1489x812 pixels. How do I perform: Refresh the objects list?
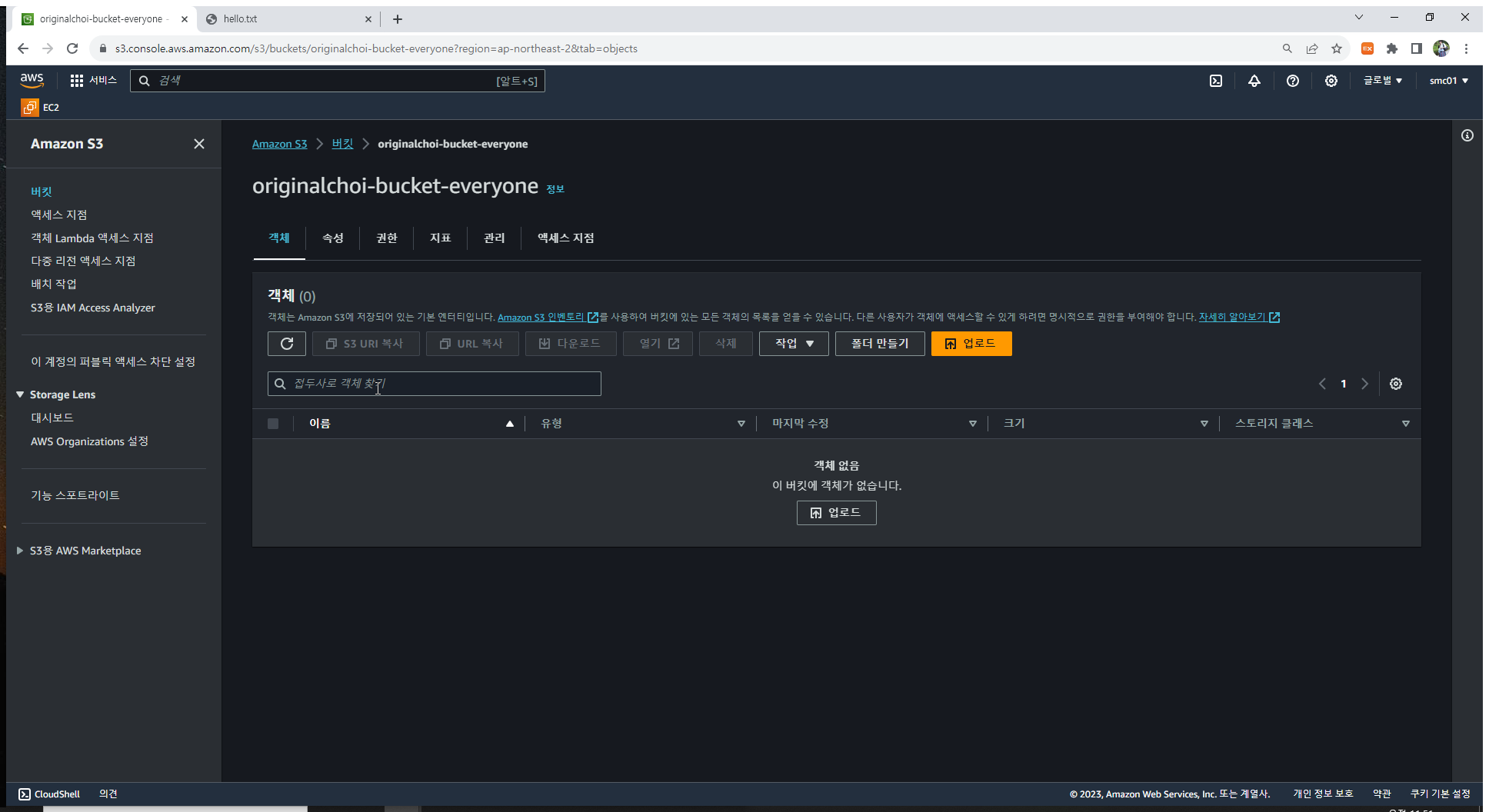287,344
